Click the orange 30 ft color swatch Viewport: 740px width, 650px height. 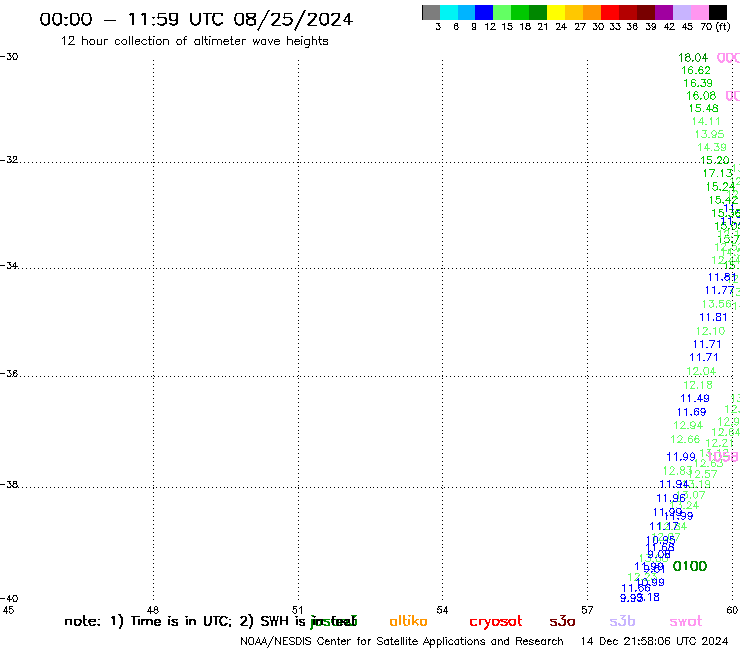tap(592, 13)
